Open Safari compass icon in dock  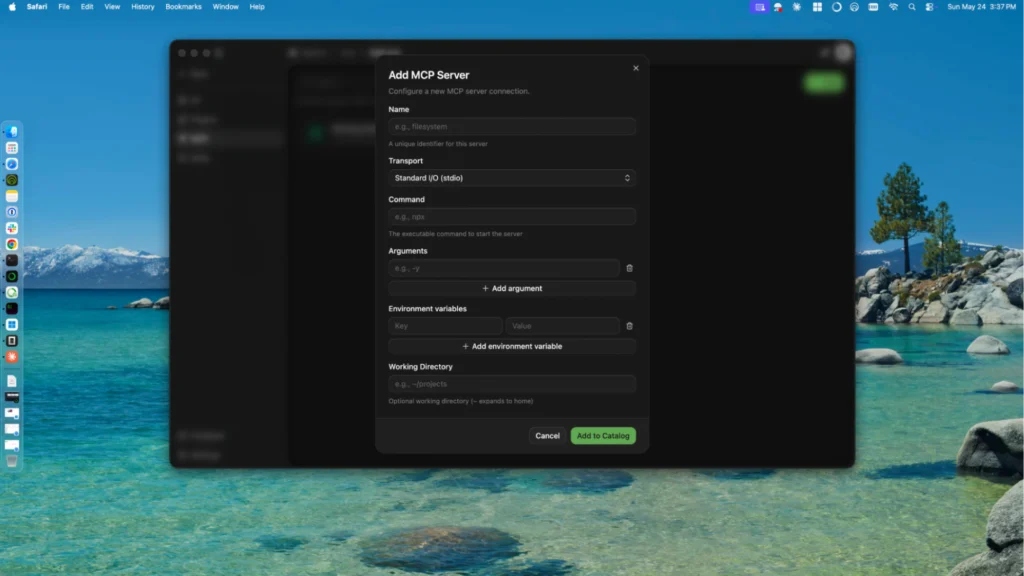(12, 164)
